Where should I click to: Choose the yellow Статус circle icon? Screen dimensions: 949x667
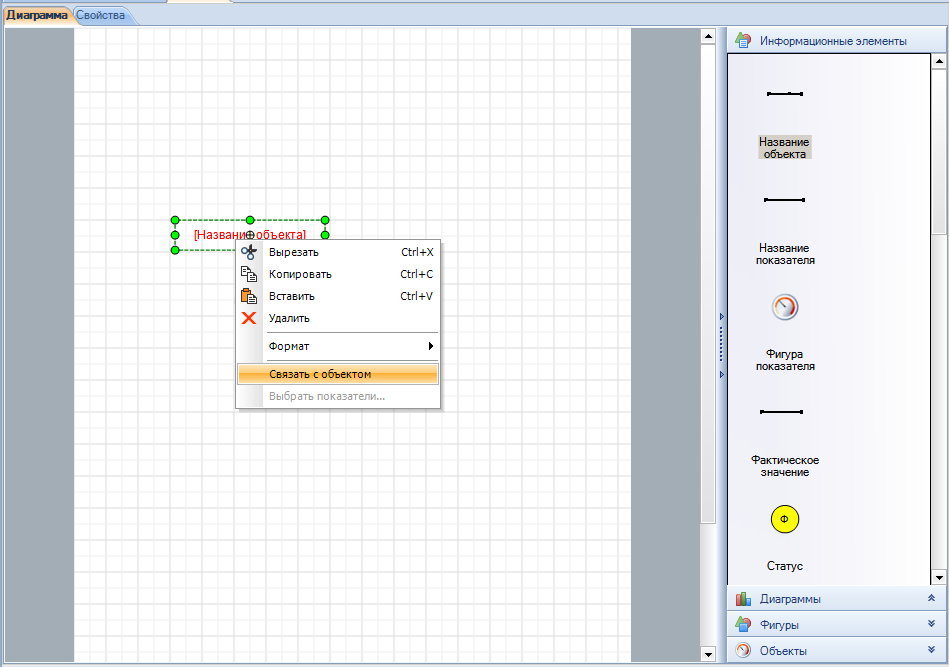click(784, 519)
